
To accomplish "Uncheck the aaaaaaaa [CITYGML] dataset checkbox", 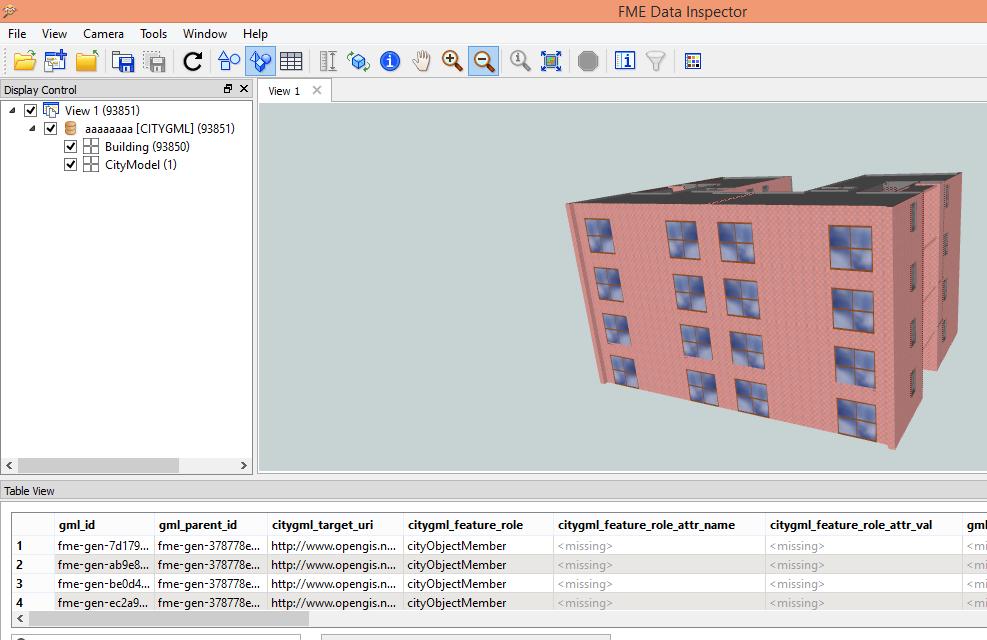I will click(50, 128).
